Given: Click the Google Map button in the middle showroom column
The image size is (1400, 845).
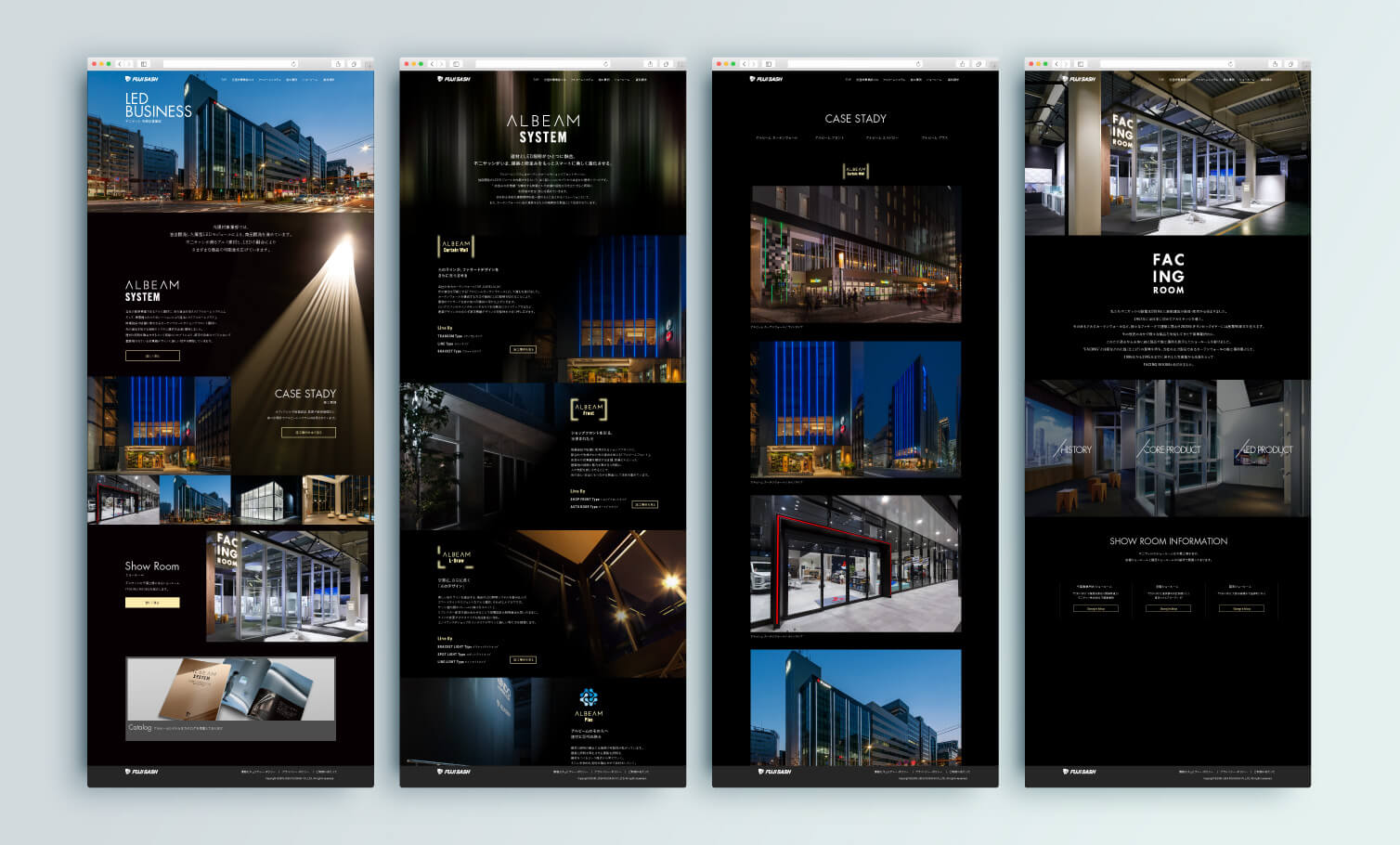Looking at the screenshot, I should coord(1168,609).
